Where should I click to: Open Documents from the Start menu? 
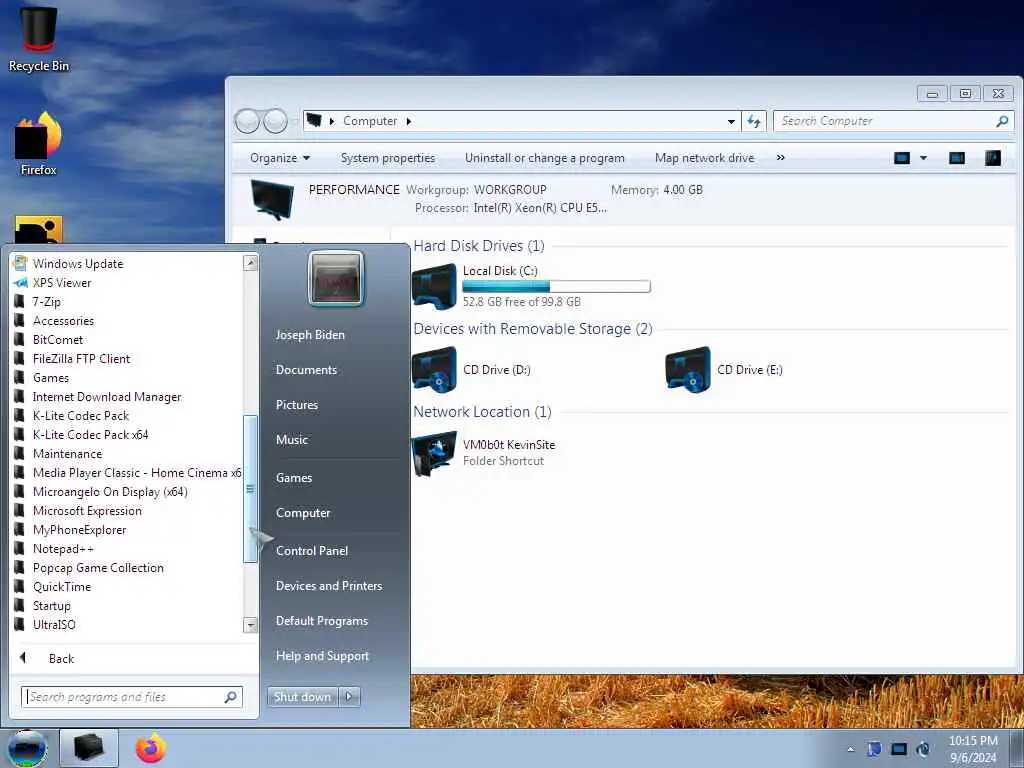tap(306, 370)
